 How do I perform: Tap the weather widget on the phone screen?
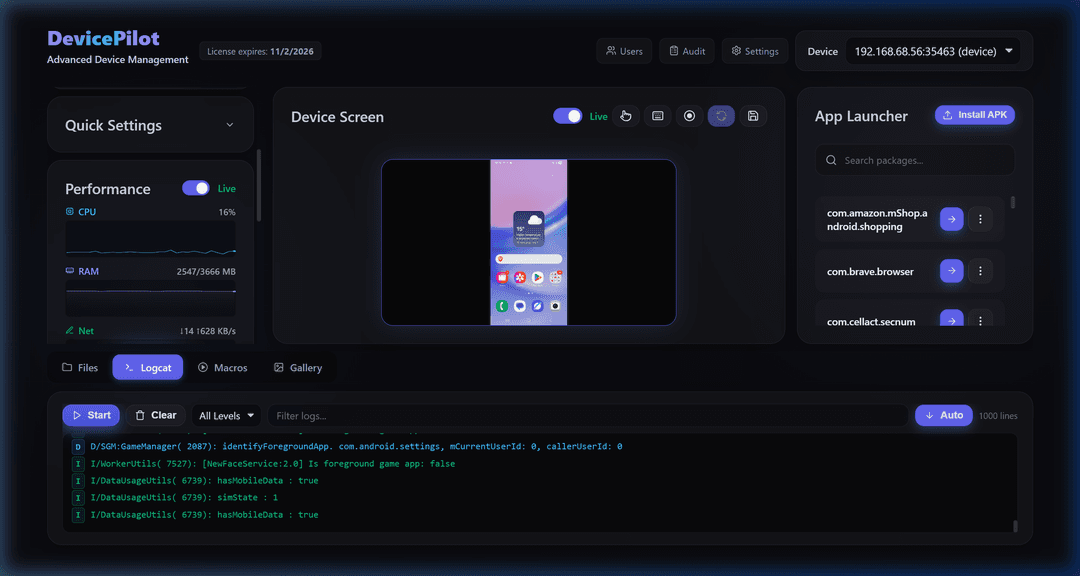[528, 229]
